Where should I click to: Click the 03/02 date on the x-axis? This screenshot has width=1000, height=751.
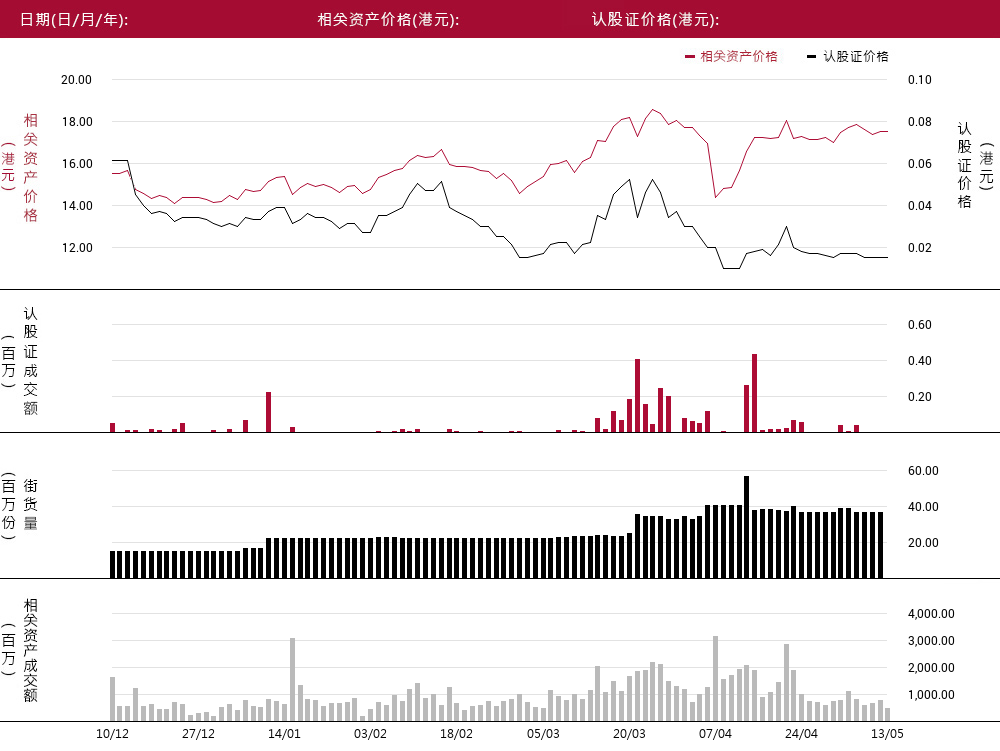(x=371, y=734)
